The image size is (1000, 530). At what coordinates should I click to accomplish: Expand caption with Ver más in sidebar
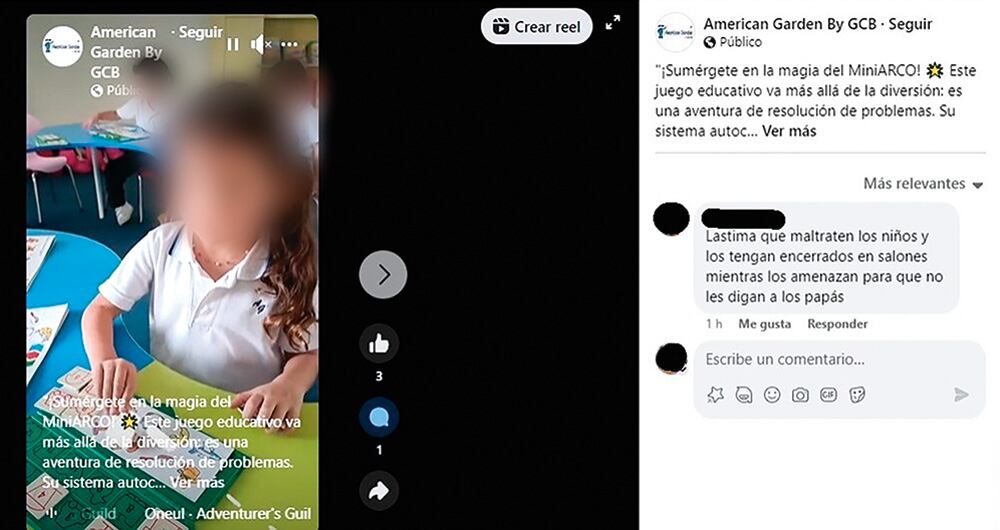[789, 131]
